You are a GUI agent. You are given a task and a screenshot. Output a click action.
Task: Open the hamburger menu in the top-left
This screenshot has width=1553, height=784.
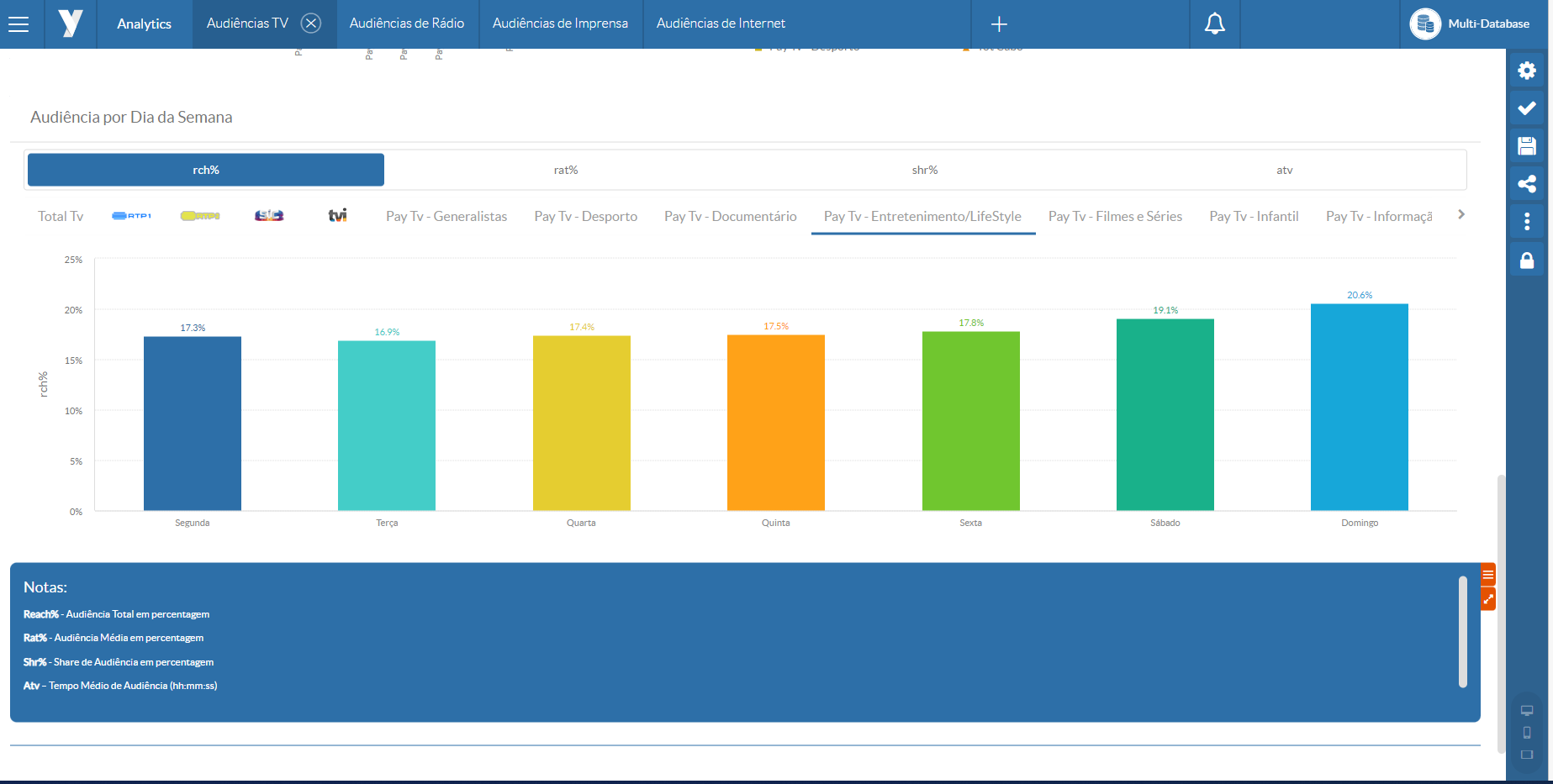coord(18,24)
